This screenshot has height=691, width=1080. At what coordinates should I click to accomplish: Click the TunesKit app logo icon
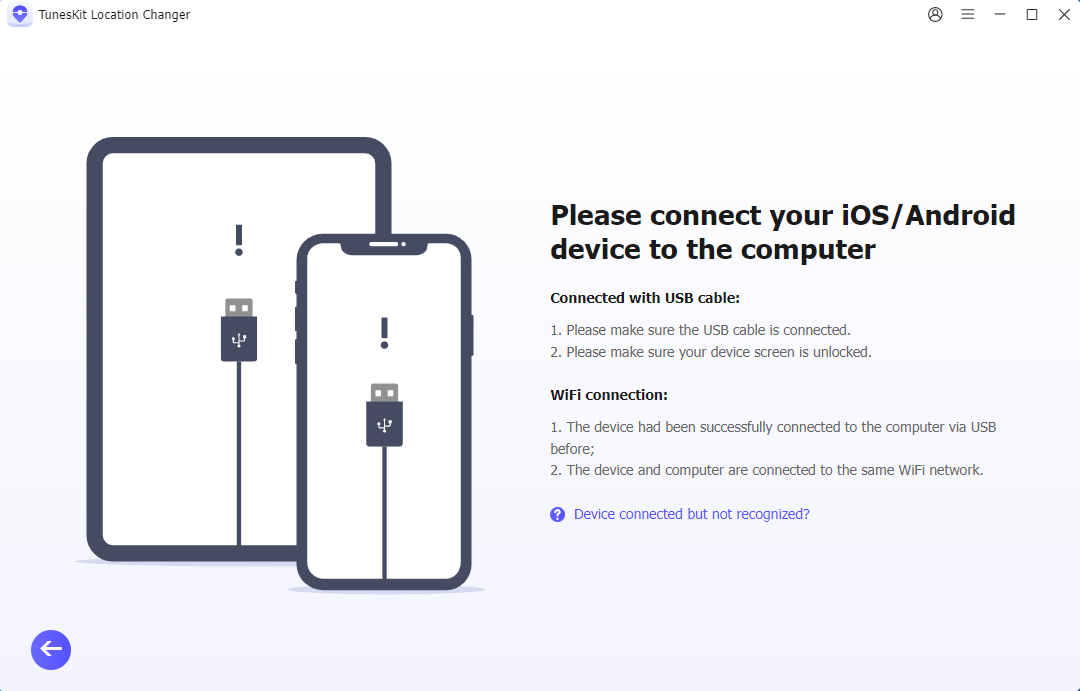click(x=19, y=15)
